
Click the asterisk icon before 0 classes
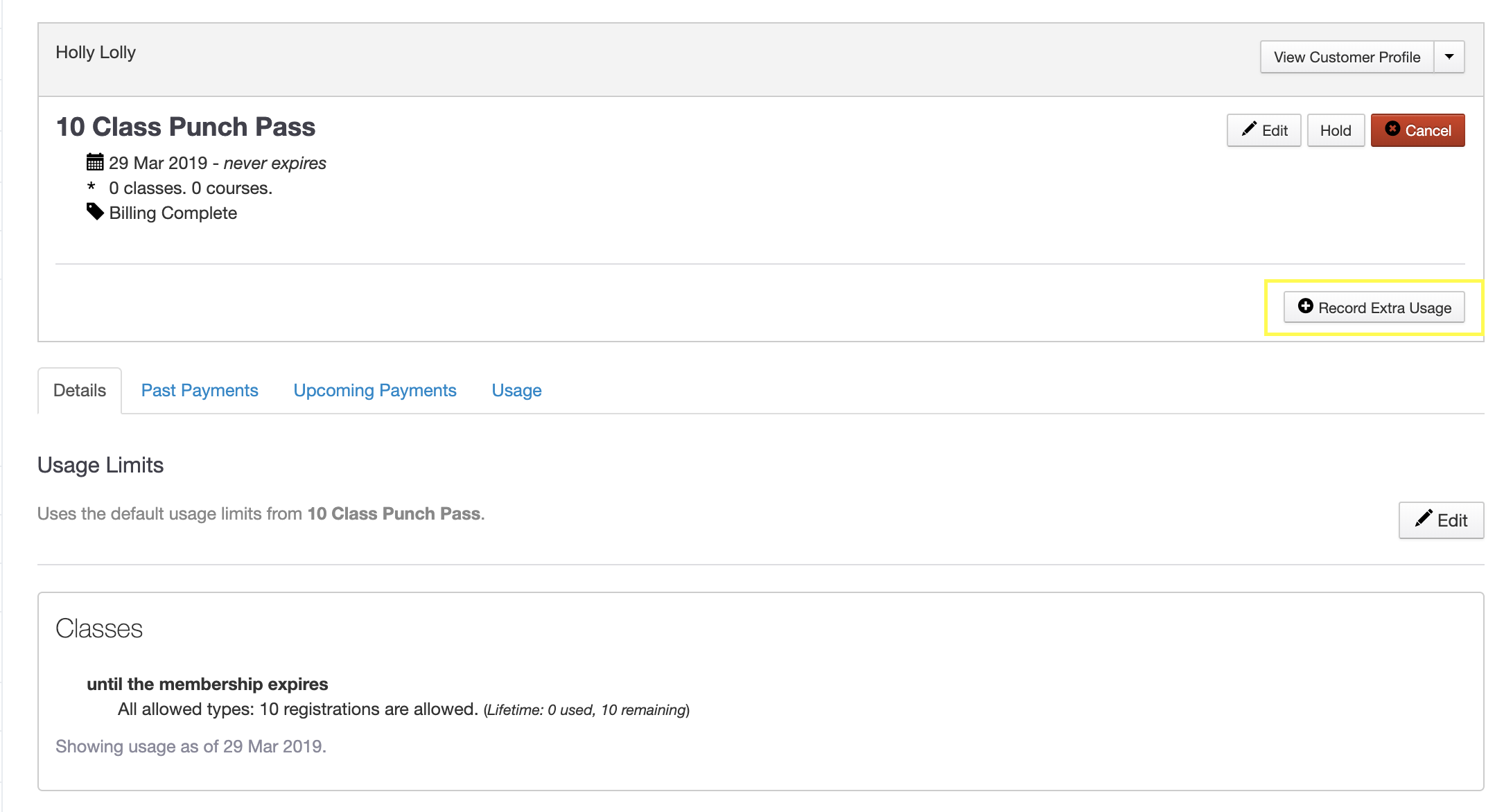(91, 186)
